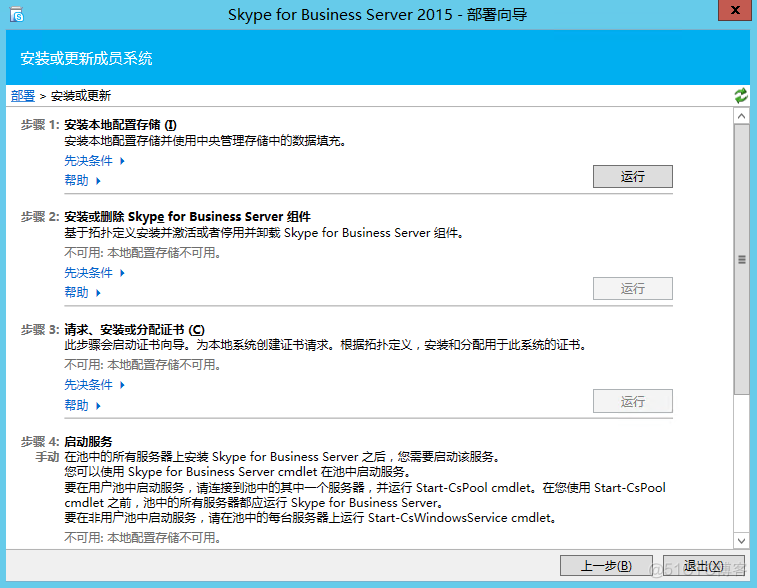Click the scrollbar down arrow
757x588 pixels.
pos(742,541)
